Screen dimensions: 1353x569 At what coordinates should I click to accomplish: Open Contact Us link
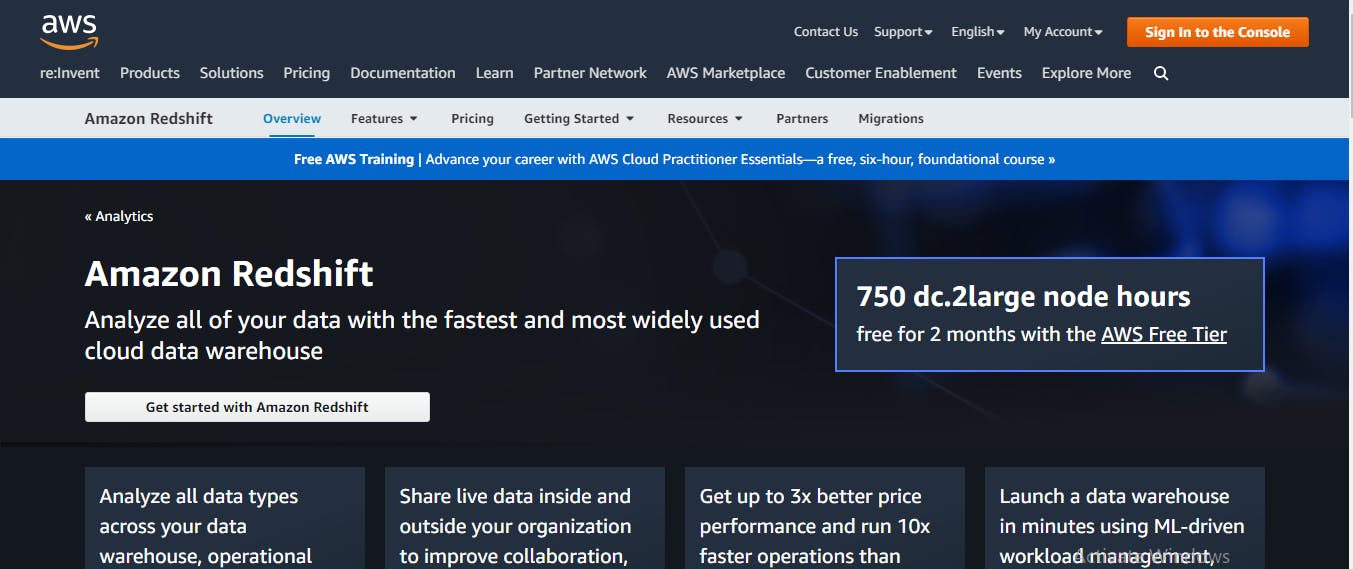click(825, 32)
